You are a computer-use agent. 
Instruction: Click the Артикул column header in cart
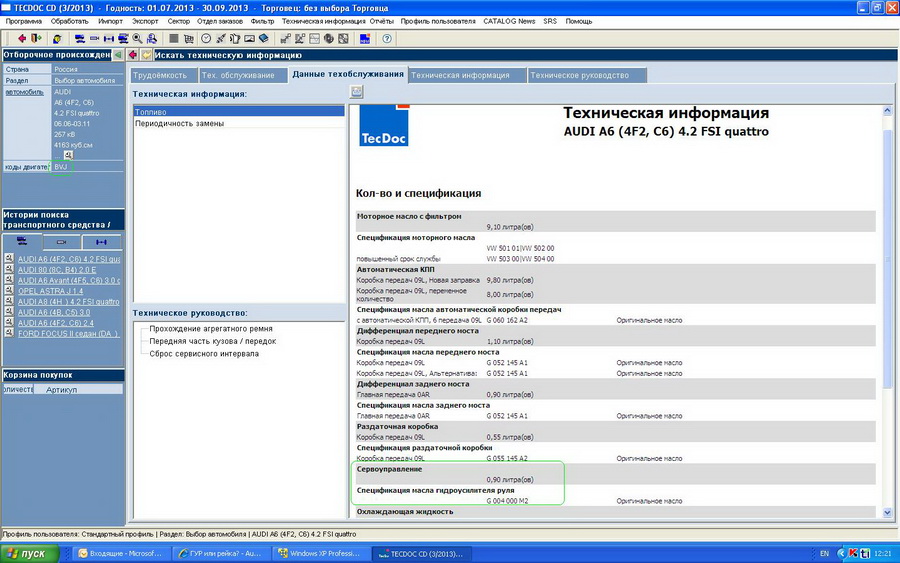click(x=78, y=390)
